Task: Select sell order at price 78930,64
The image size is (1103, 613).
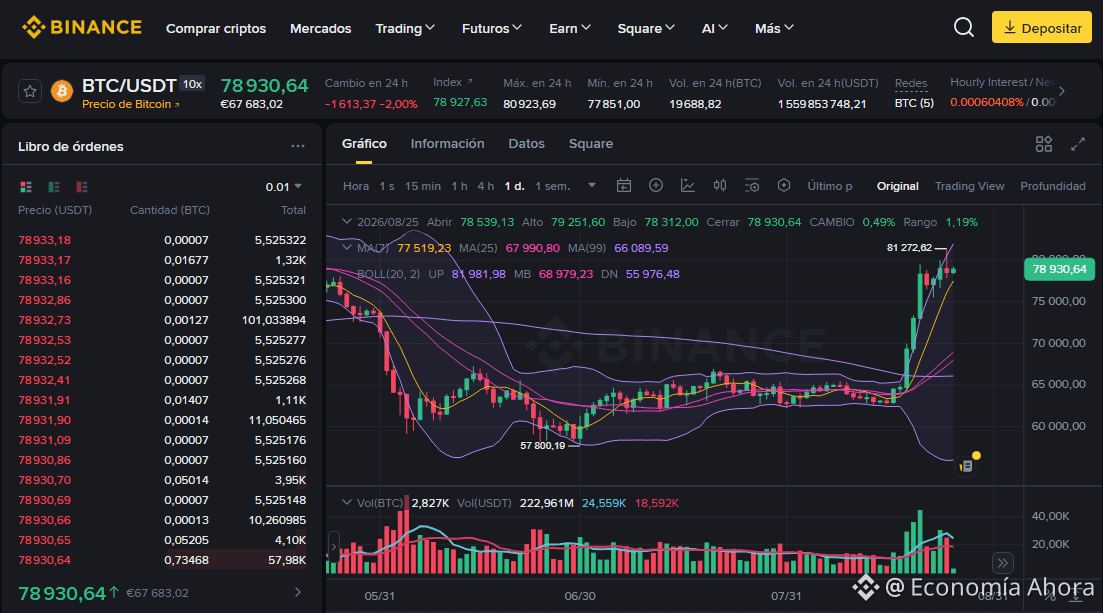Action: tap(162, 560)
